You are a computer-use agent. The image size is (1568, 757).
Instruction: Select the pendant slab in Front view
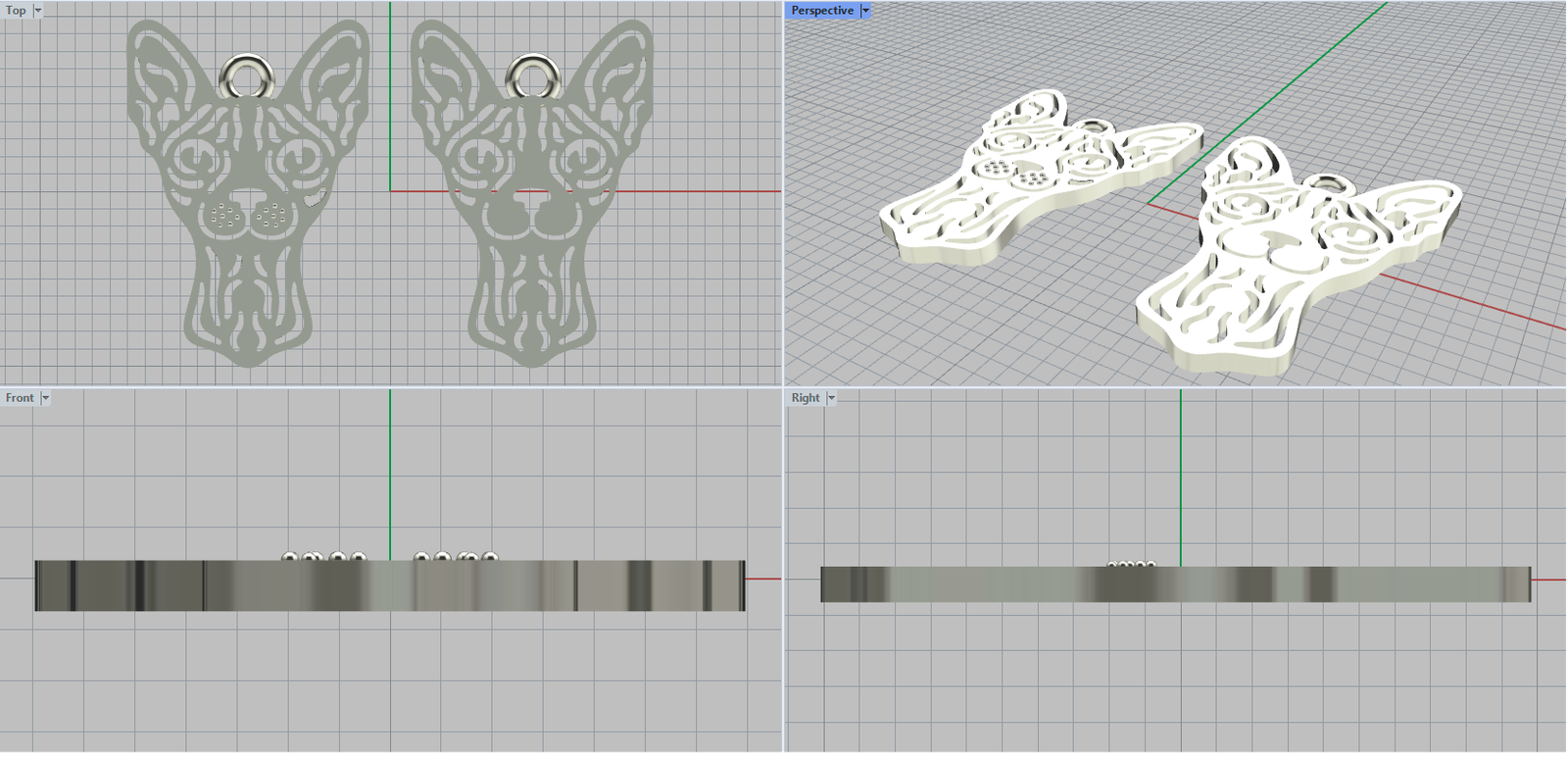point(389,585)
